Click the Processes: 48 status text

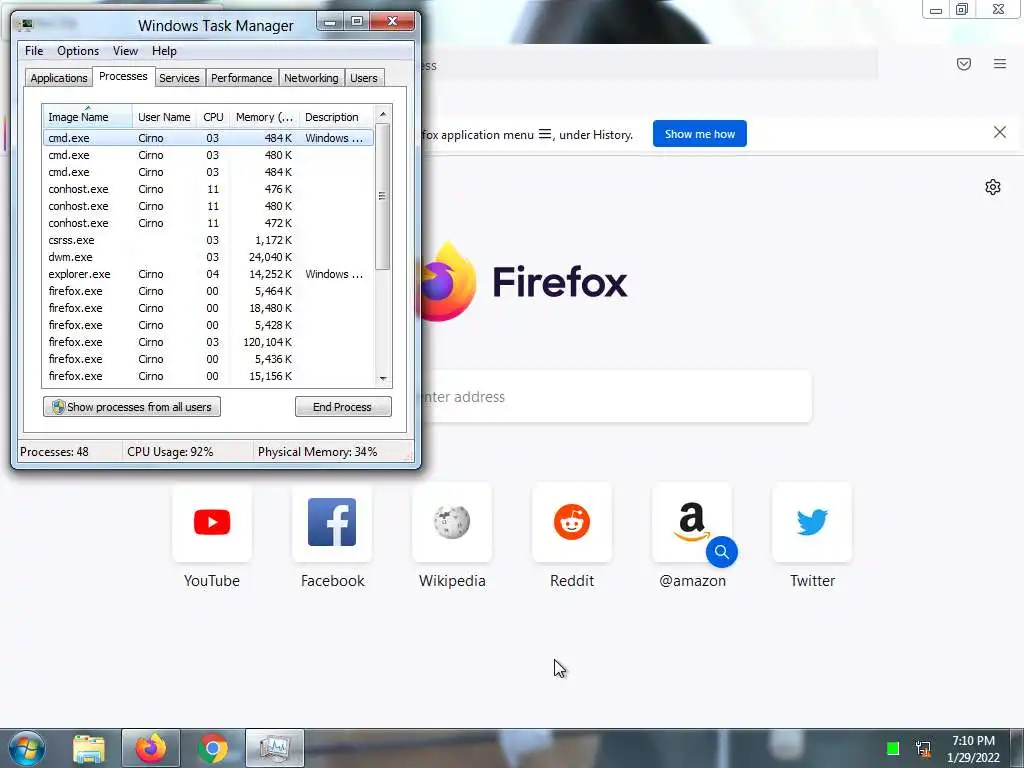[54, 452]
